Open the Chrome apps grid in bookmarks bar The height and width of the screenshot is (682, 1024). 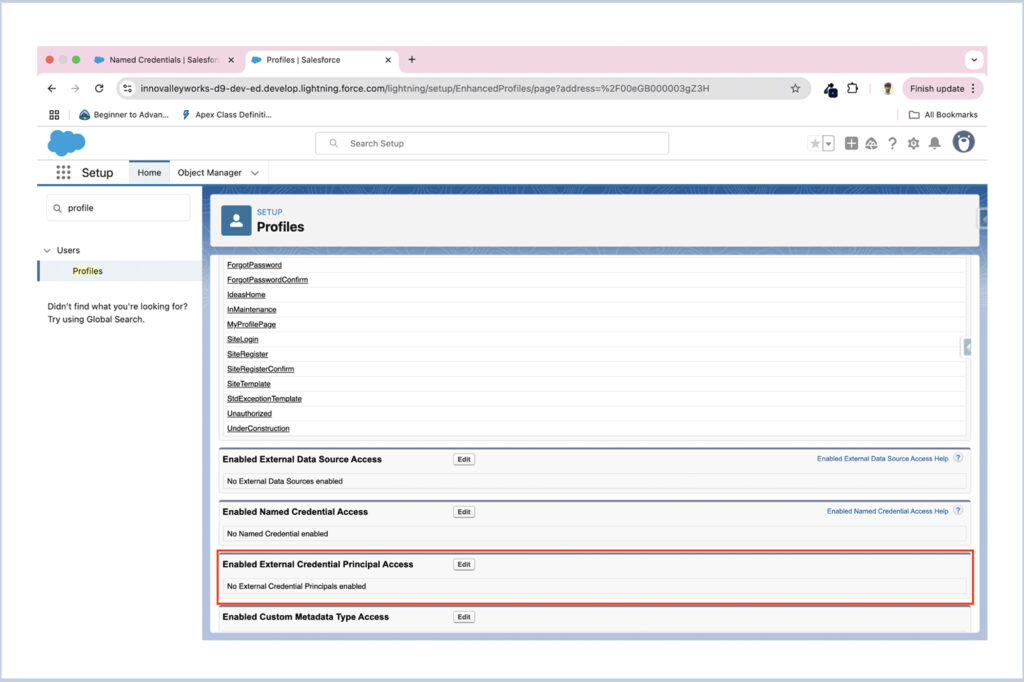coord(54,114)
